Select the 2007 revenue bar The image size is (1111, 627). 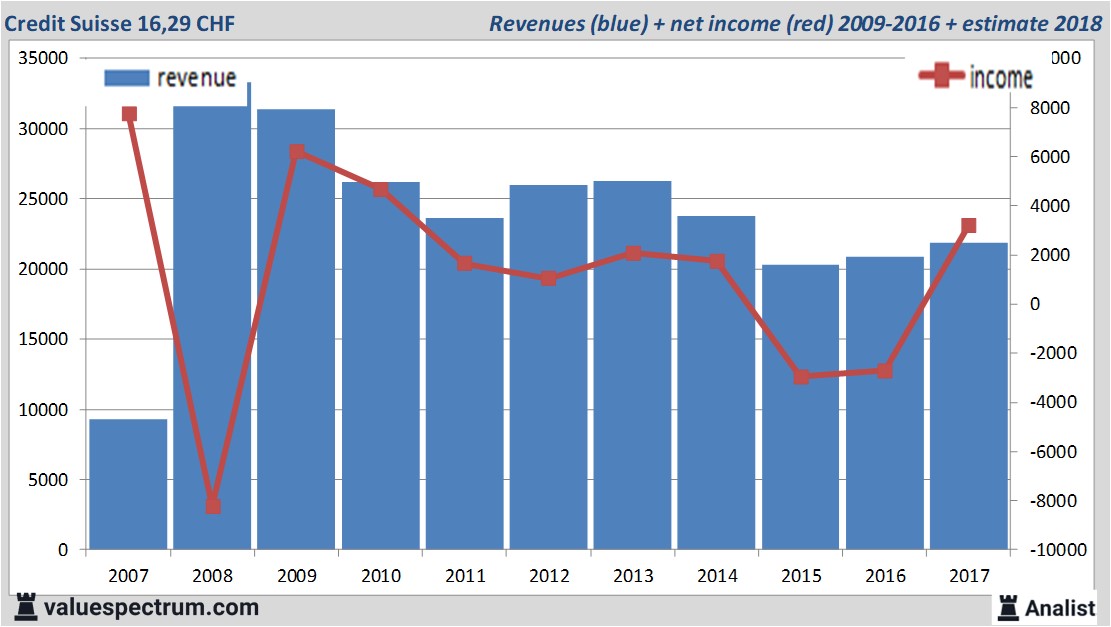(128, 484)
